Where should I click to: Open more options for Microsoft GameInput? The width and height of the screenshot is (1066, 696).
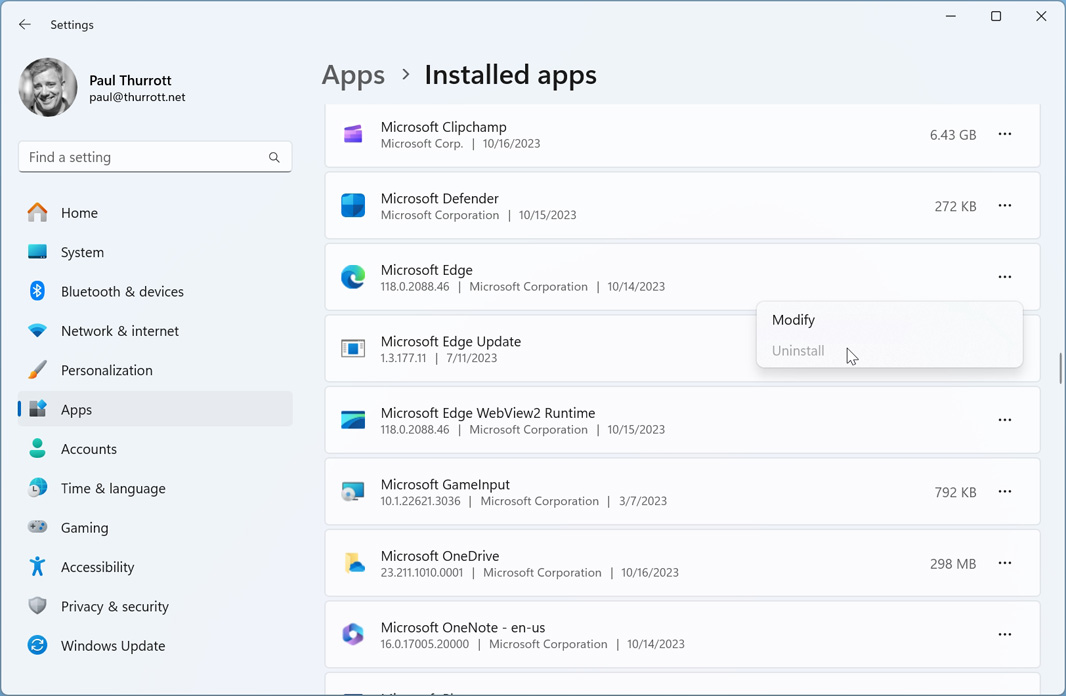pos(1004,492)
